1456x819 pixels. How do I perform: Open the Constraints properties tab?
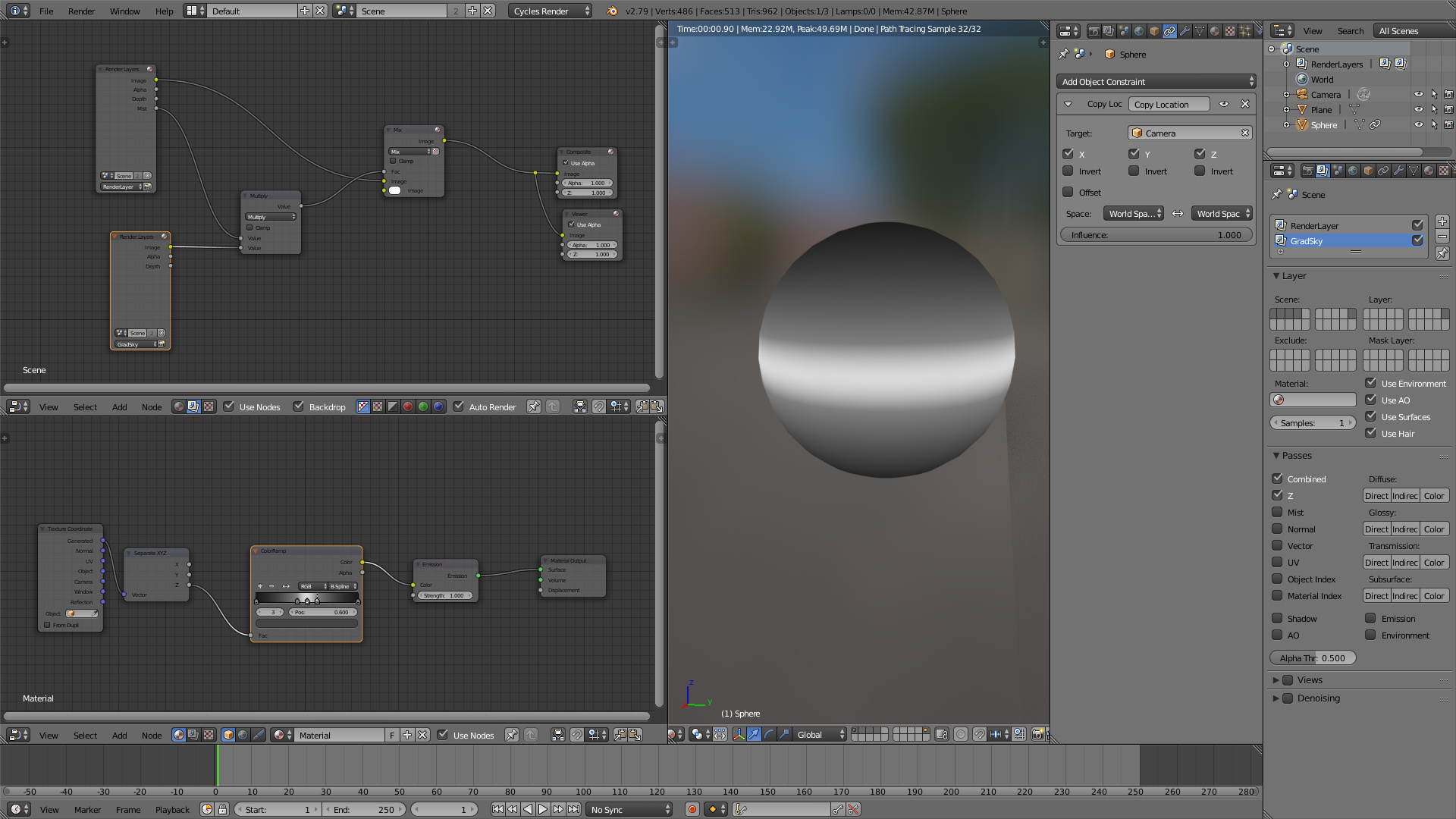pos(1169,31)
